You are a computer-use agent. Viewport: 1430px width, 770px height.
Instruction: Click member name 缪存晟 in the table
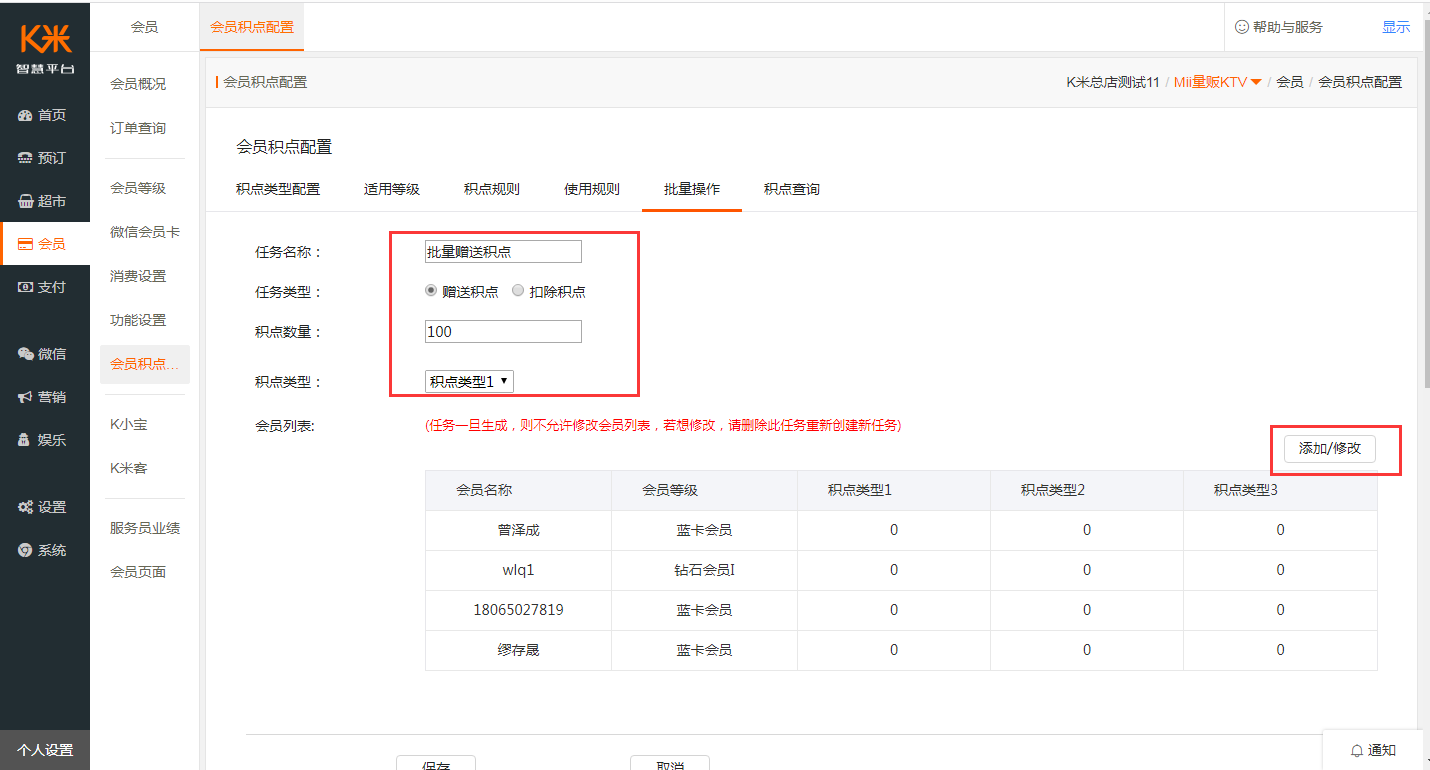[x=518, y=650]
